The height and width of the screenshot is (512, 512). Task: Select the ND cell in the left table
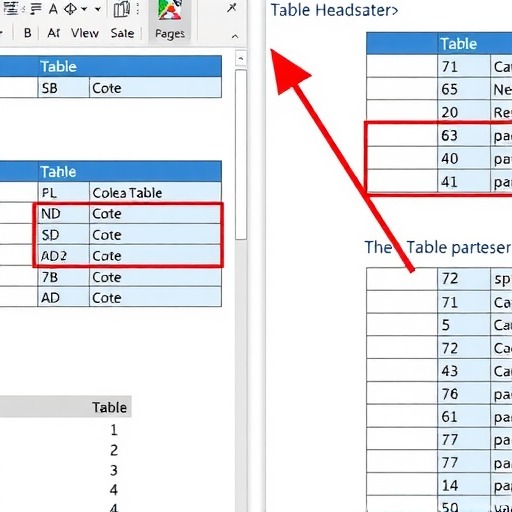point(64,214)
